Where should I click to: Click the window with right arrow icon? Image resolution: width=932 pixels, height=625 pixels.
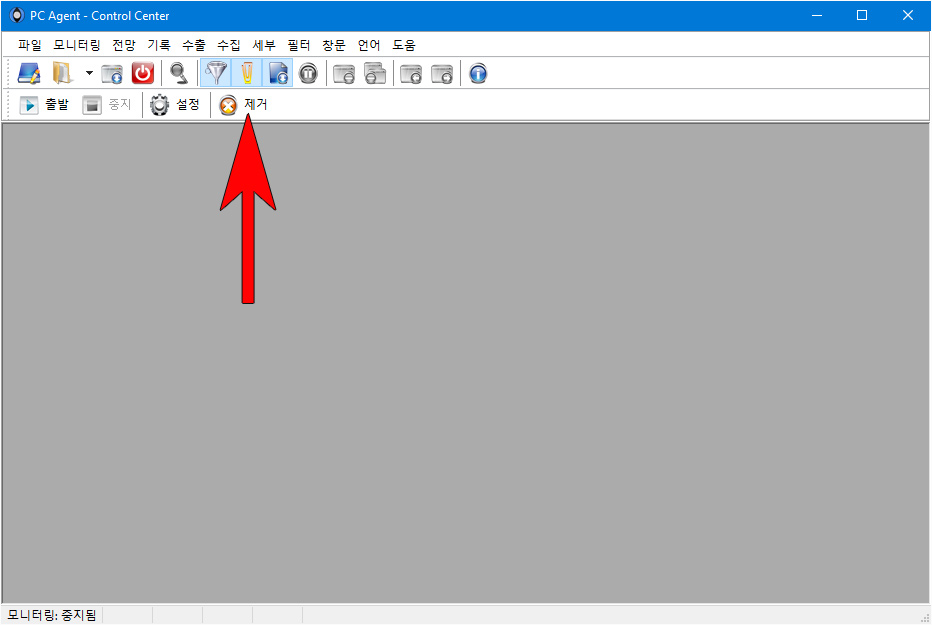pyautogui.click(x=442, y=74)
